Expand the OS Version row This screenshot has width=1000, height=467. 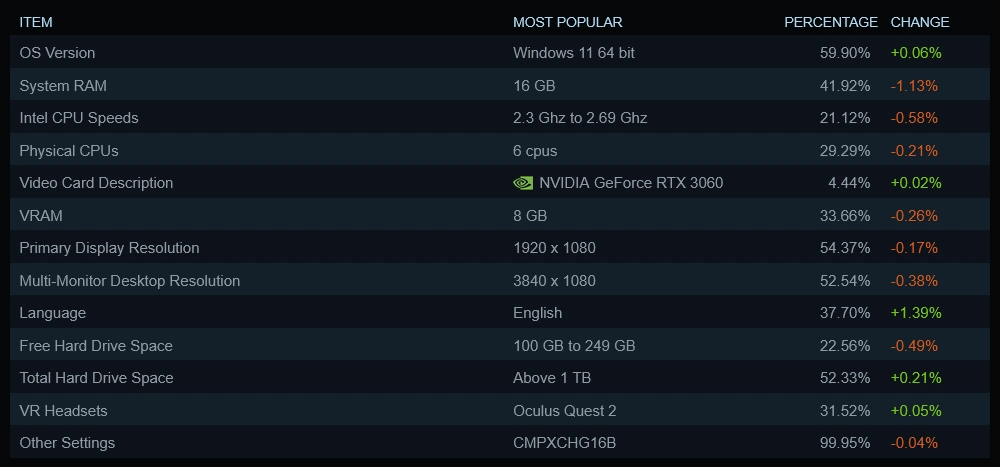pos(58,52)
